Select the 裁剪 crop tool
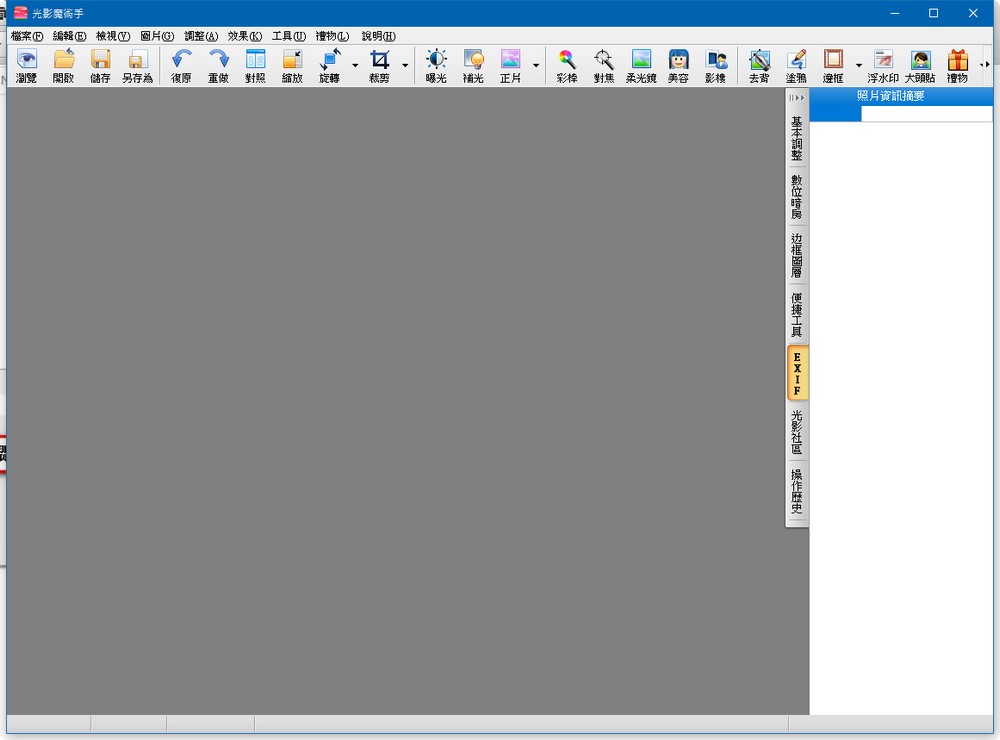 [379, 65]
